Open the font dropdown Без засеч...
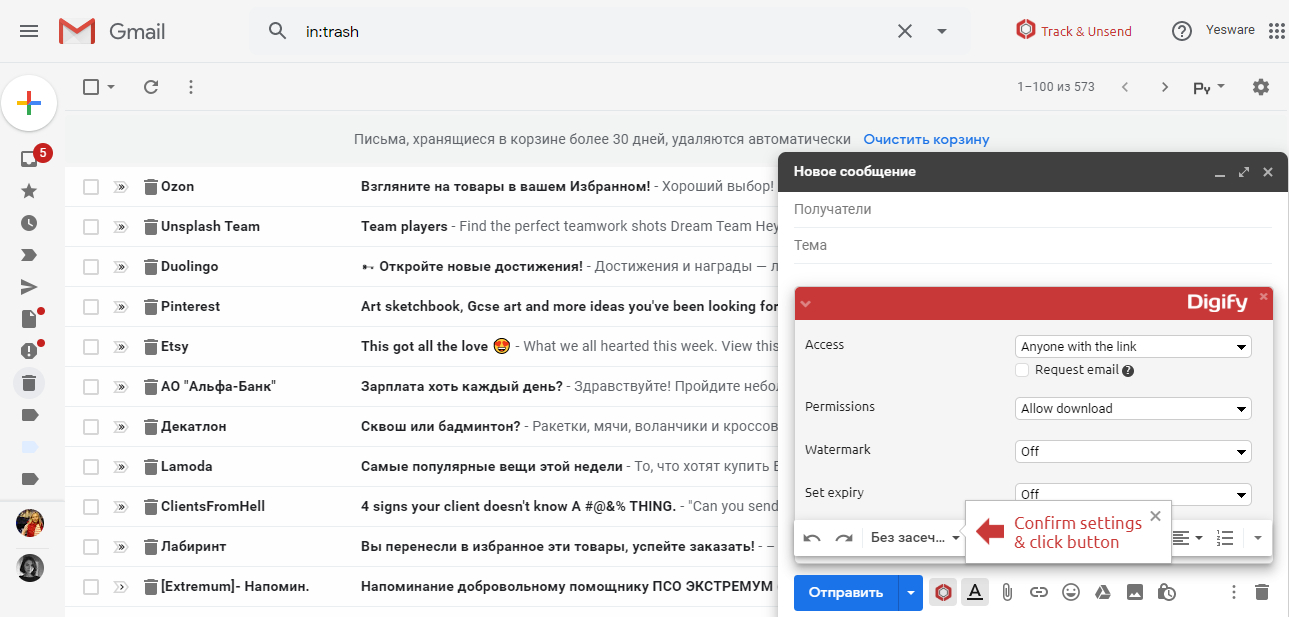1289x617 pixels. coord(915,538)
